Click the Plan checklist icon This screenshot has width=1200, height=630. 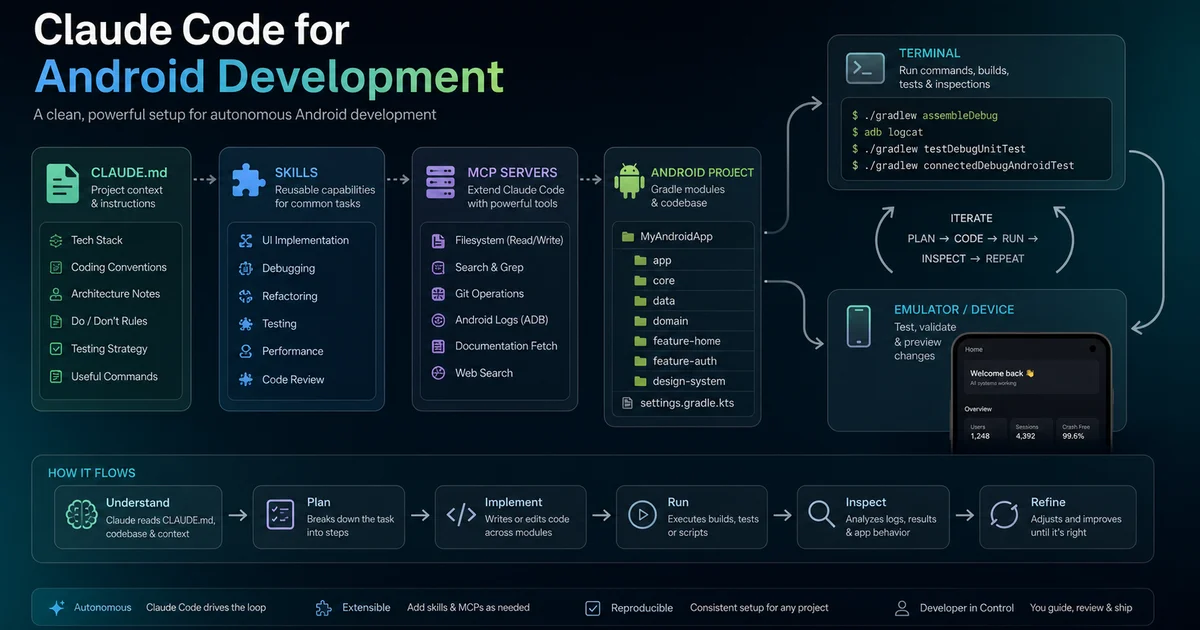pos(280,515)
